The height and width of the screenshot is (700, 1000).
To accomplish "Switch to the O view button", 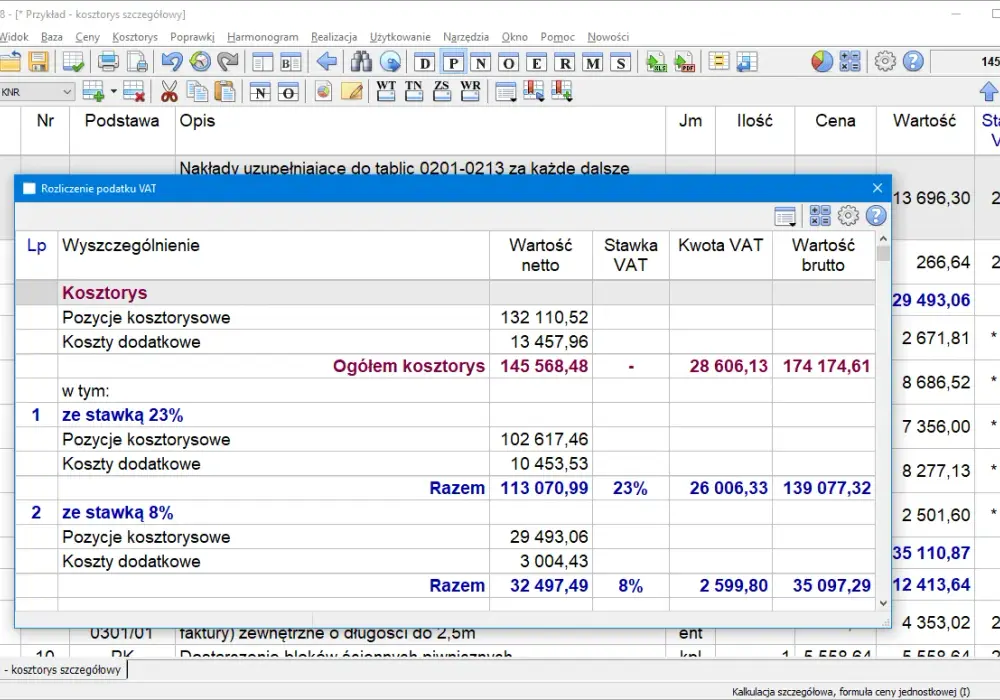I will (x=508, y=62).
